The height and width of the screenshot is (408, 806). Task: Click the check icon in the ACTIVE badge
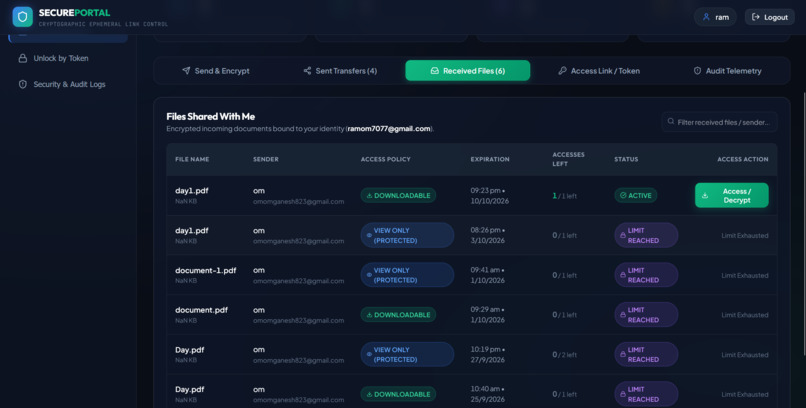pyautogui.click(x=623, y=195)
